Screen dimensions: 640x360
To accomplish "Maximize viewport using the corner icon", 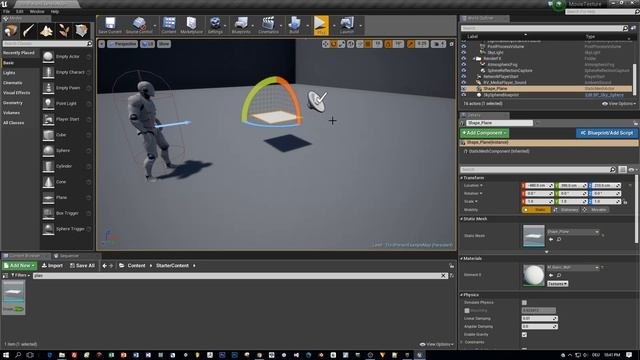I will (x=451, y=44).
